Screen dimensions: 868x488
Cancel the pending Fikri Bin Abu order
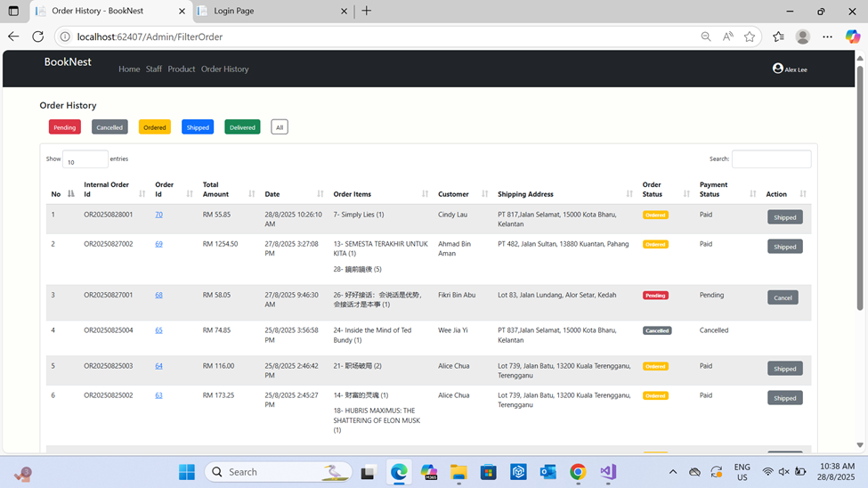point(783,298)
